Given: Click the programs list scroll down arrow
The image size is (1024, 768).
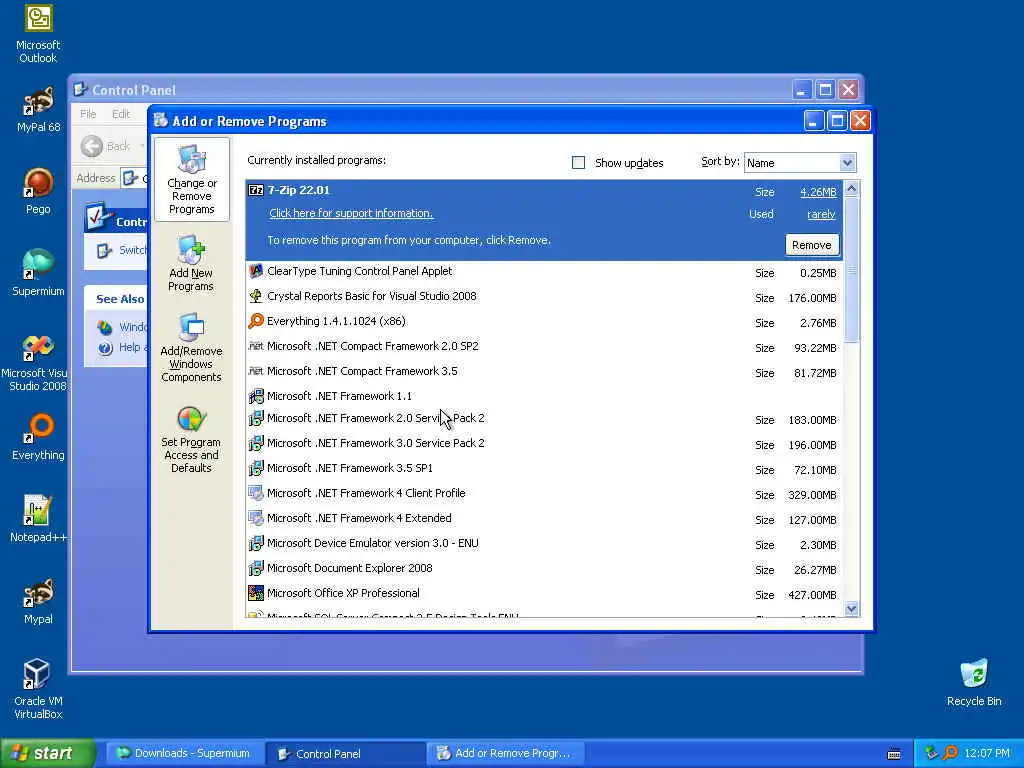Looking at the screenshot, I should click(x=852, y=609).
